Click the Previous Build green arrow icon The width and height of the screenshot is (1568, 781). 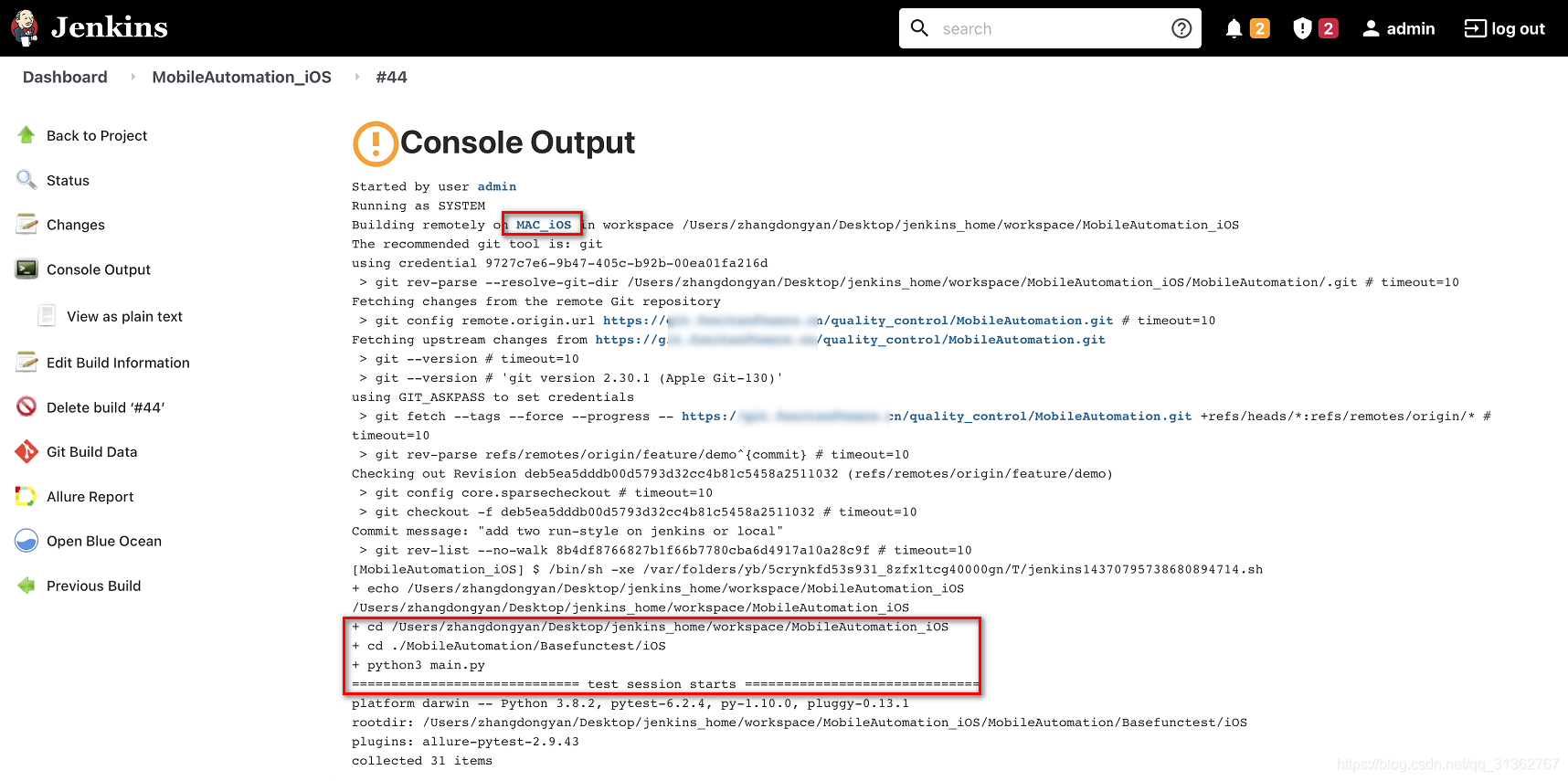pyautogui.click(x=26, y=586)
